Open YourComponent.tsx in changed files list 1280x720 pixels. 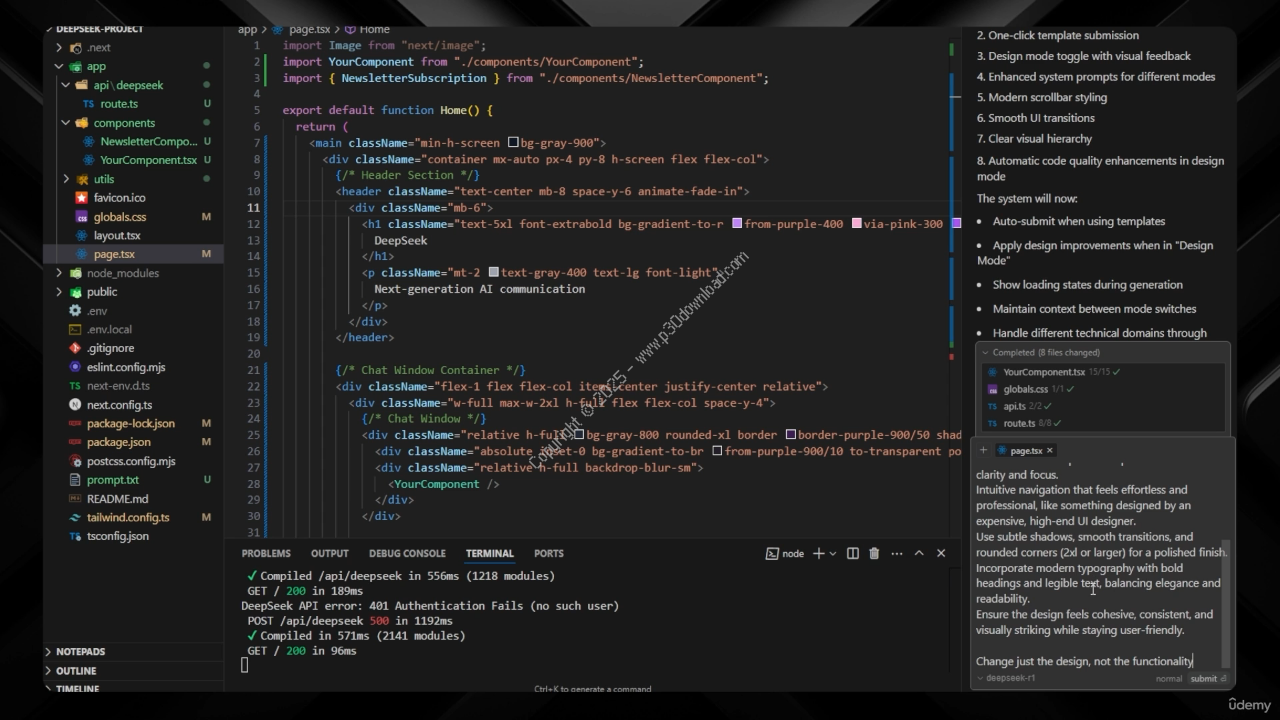(x=1044, y=372)
